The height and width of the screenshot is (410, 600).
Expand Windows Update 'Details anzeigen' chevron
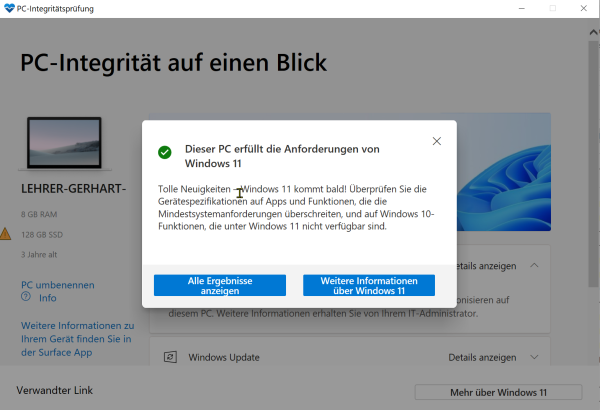point(534,357)
